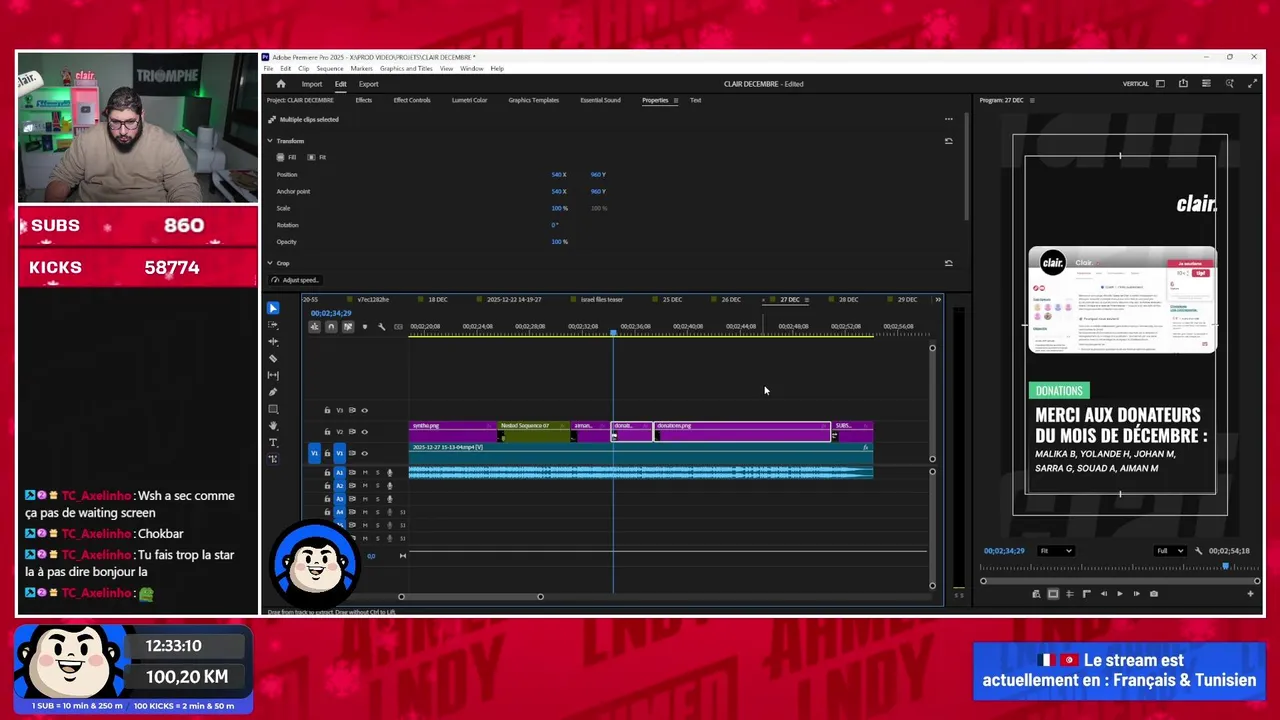Reset the Transform section values
The image size is (1280, 720).
coord(948,141)
